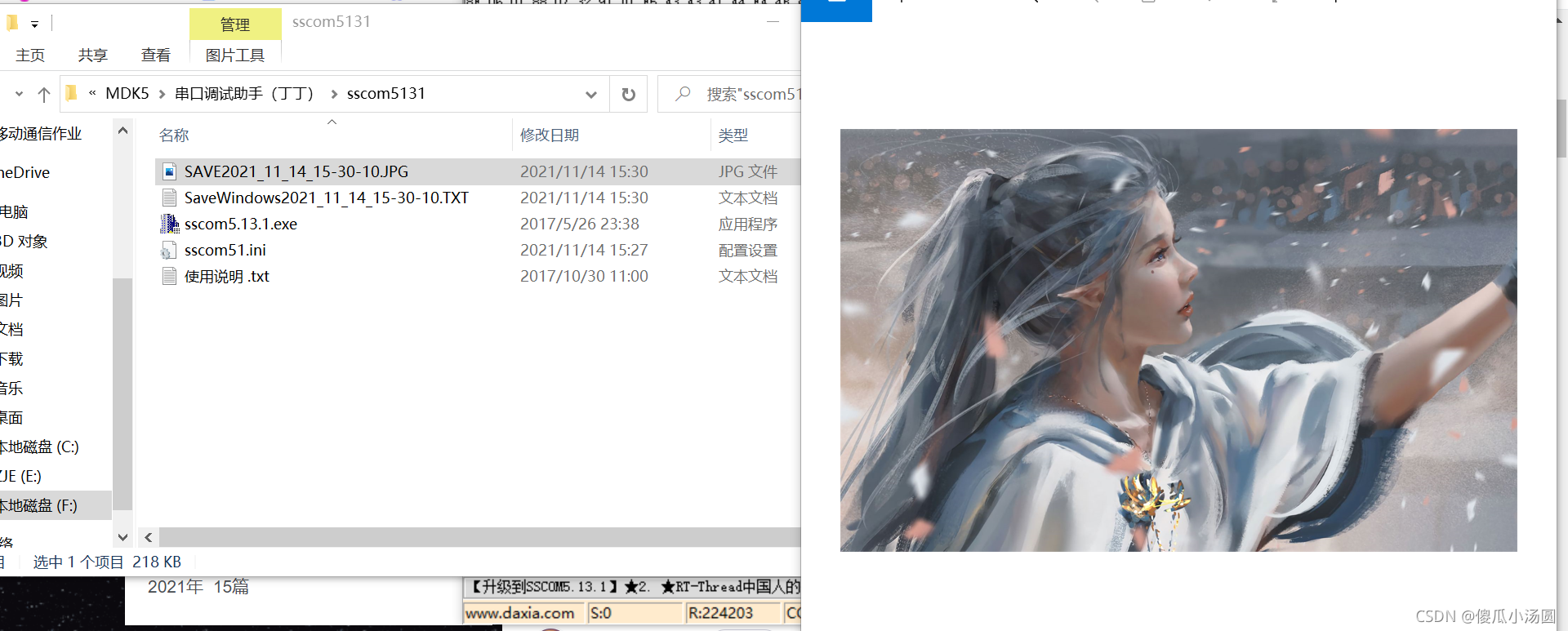Sort files by the 名称 column
This screenshot has height=631, width=1568.
174,136
